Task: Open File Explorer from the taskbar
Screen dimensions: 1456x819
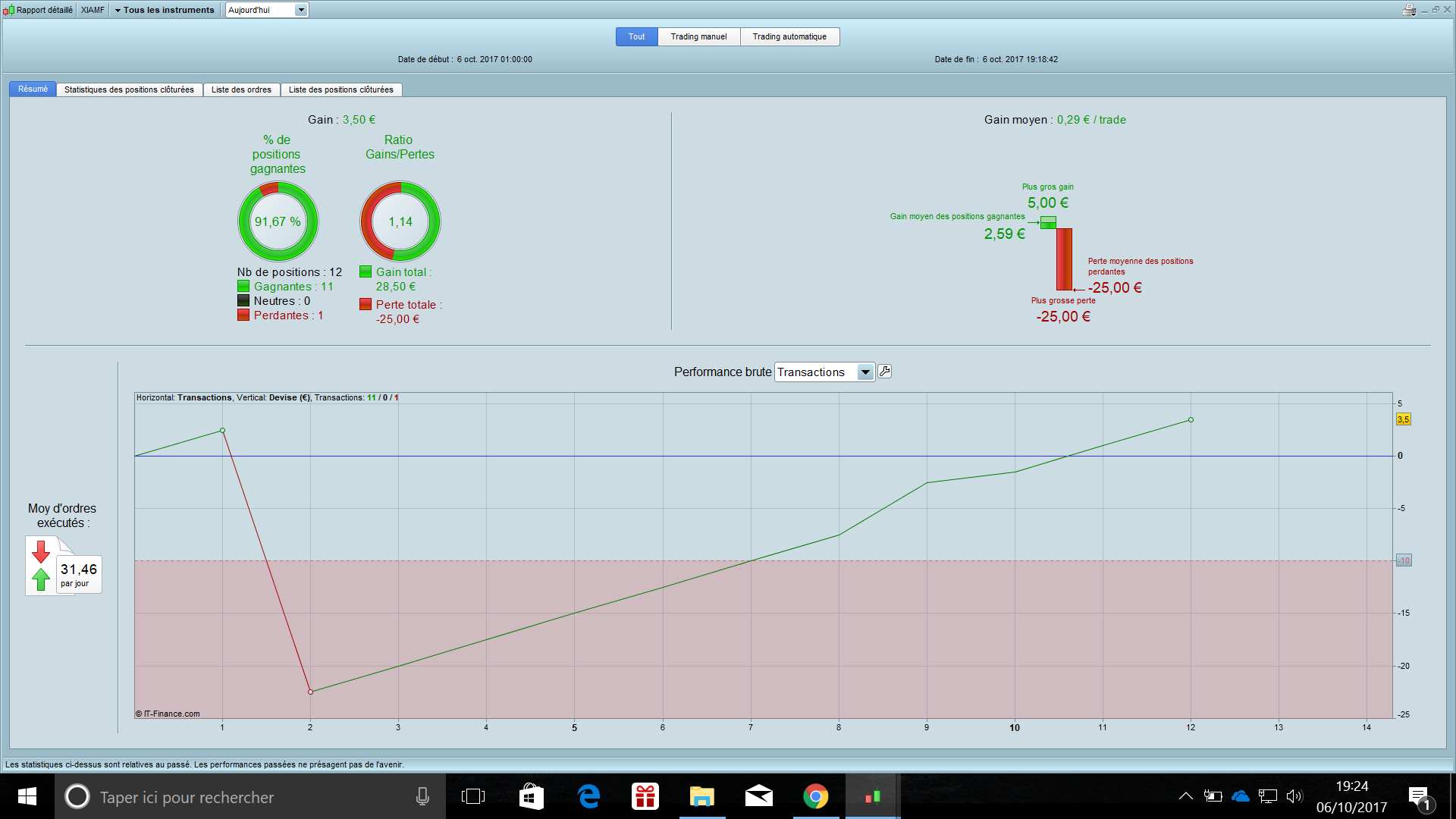Action: coord(701,796)
